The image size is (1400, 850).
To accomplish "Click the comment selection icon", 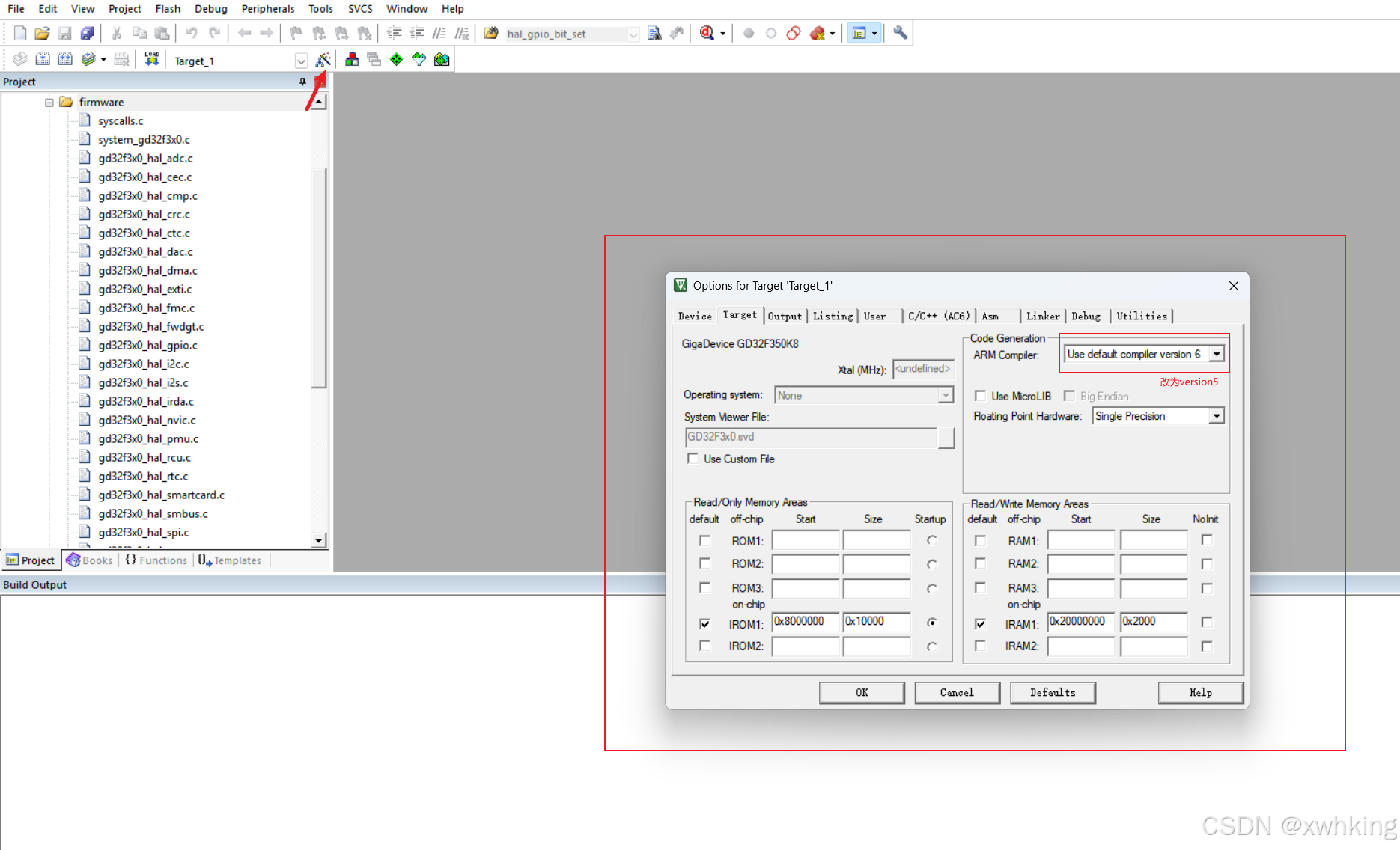I will coord(439,33).
